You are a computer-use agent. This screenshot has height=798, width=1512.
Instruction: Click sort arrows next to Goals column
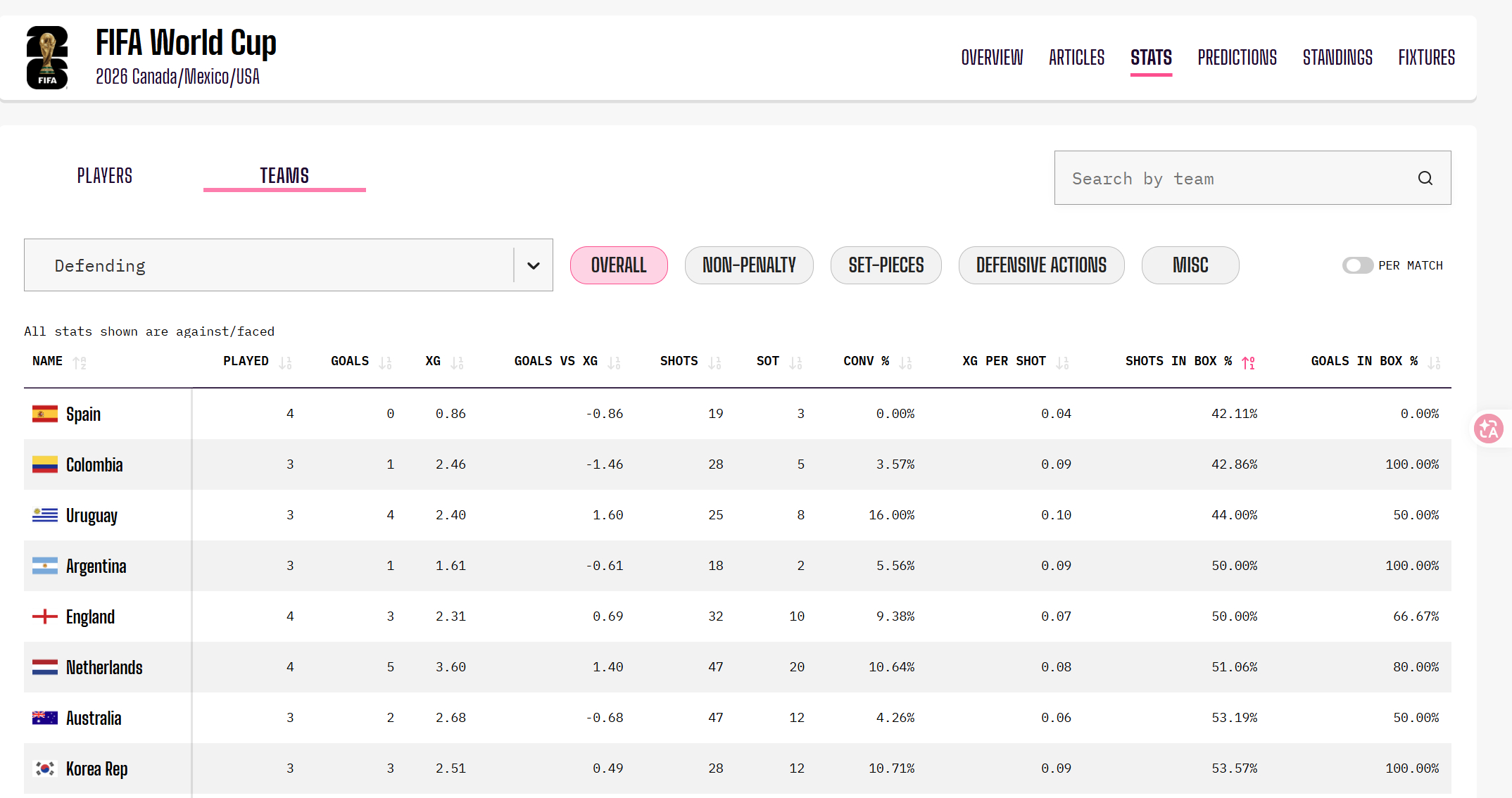(385, 362)
